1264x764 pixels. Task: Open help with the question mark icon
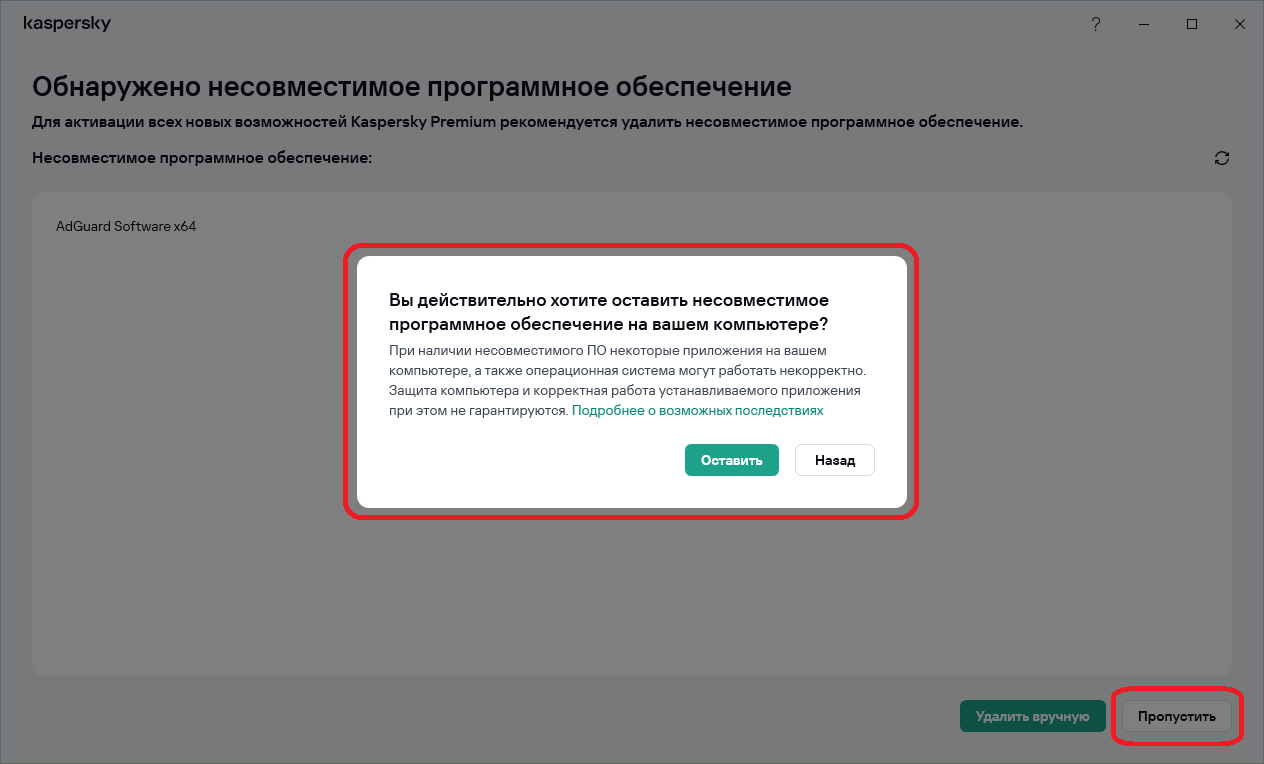(1096, 24)
